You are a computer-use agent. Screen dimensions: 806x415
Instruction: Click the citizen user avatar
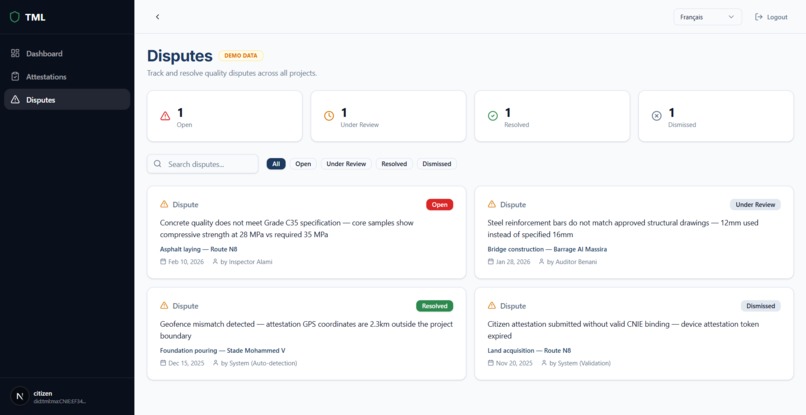(x=20, y=396)
